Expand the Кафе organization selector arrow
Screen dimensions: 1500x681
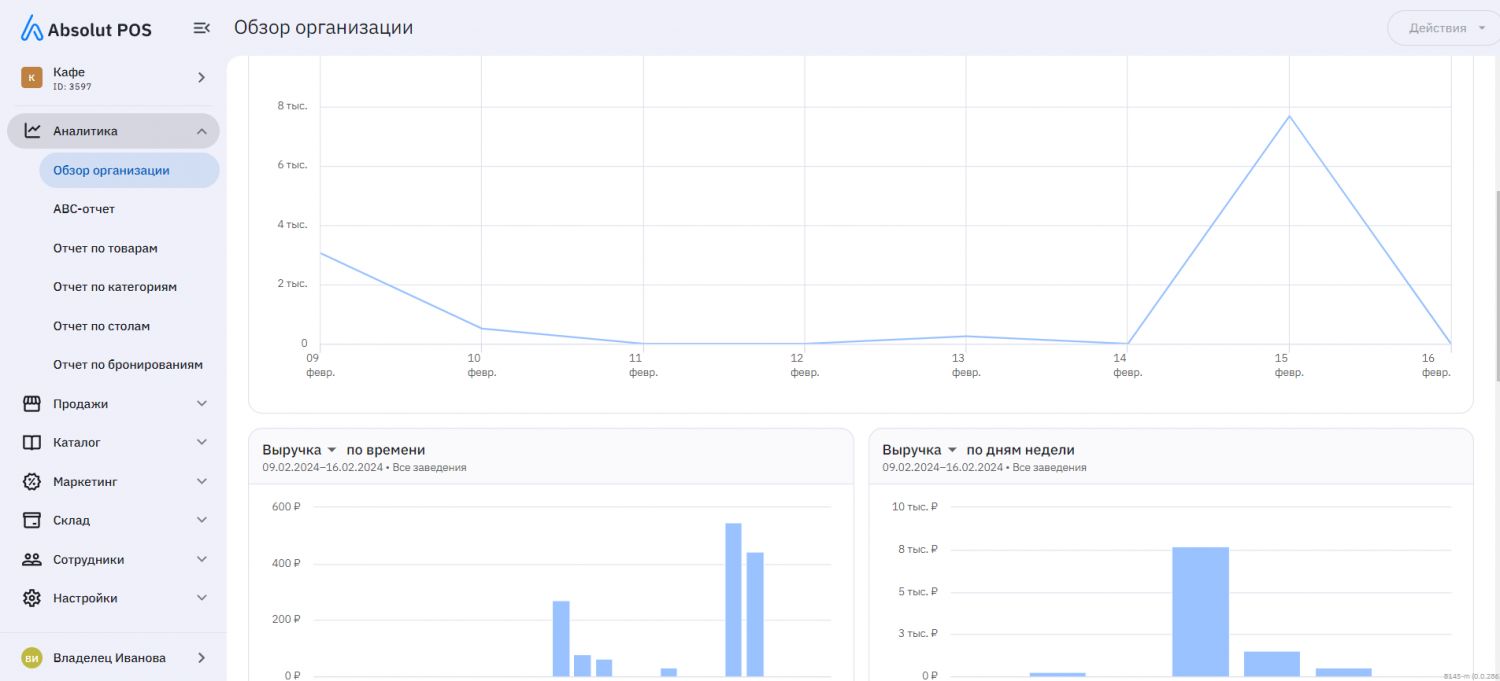tap(201, 77)
